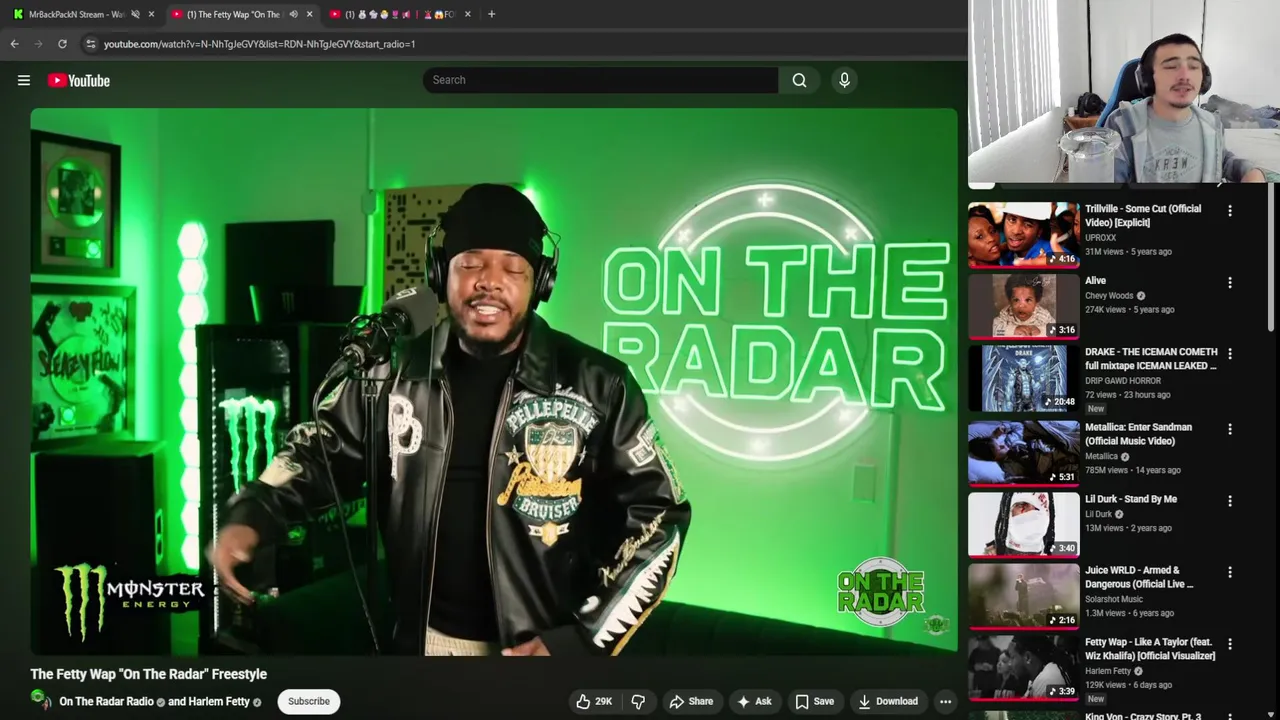Open options menu for Lil Durk video
1280x720 pixels.
[1230, 501]
